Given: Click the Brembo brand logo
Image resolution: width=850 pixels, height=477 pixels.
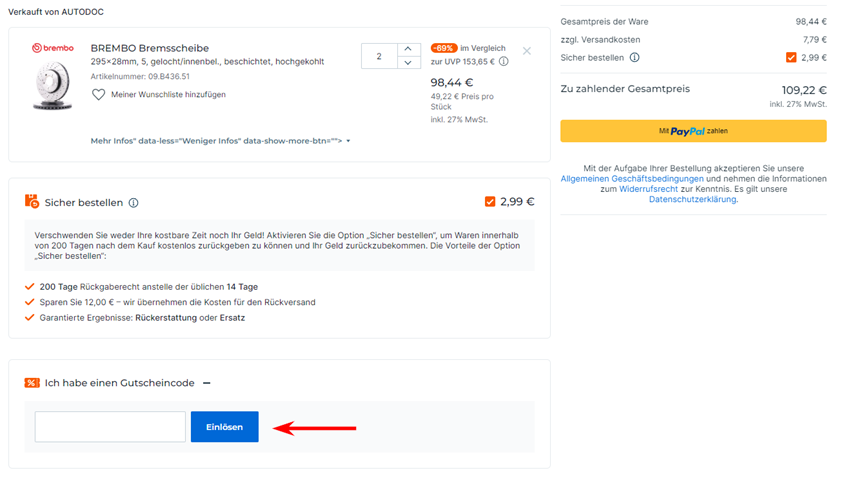Looking at the screenshot, I should point(53,48).
